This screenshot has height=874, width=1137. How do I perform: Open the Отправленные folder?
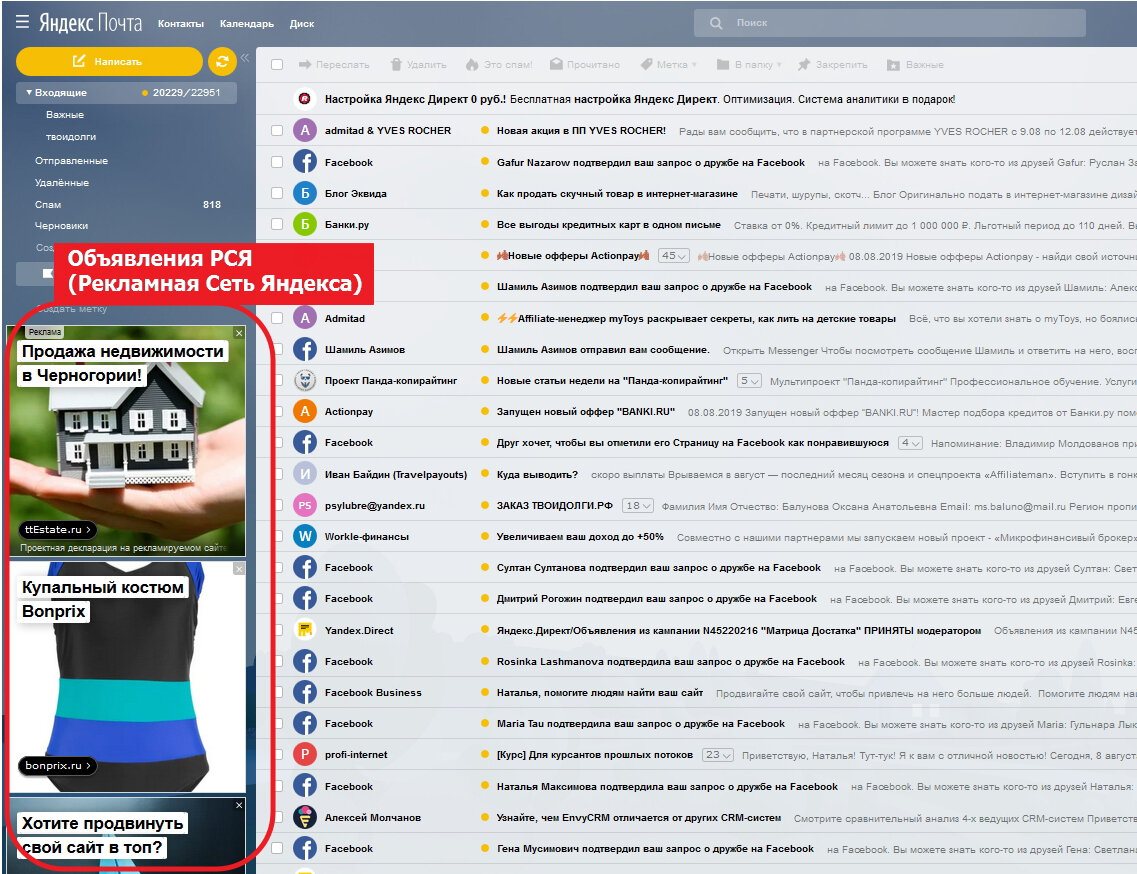click(71, 160)
